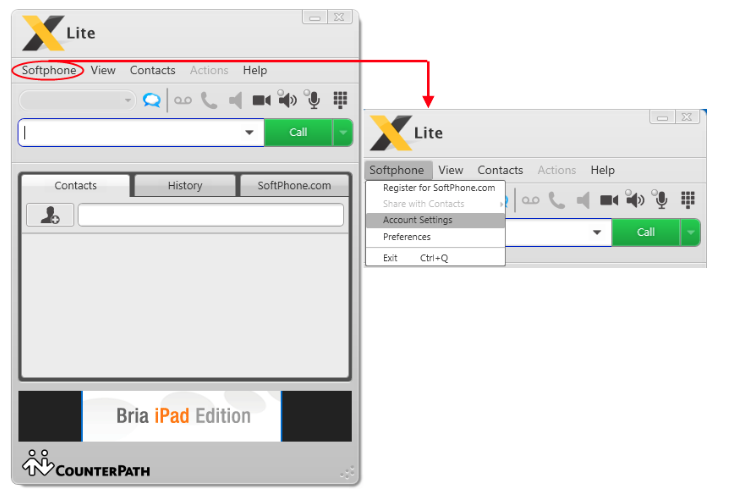Select Share with Contacts menu entry
This screenshot has width=731, height=497.
pyautogui.click(x=436, y=204)
